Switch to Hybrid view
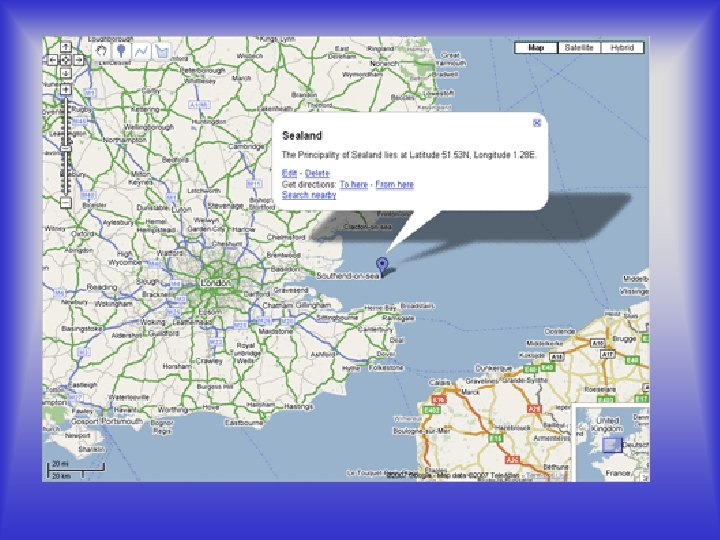720x540 pixels. click(622, 48)
